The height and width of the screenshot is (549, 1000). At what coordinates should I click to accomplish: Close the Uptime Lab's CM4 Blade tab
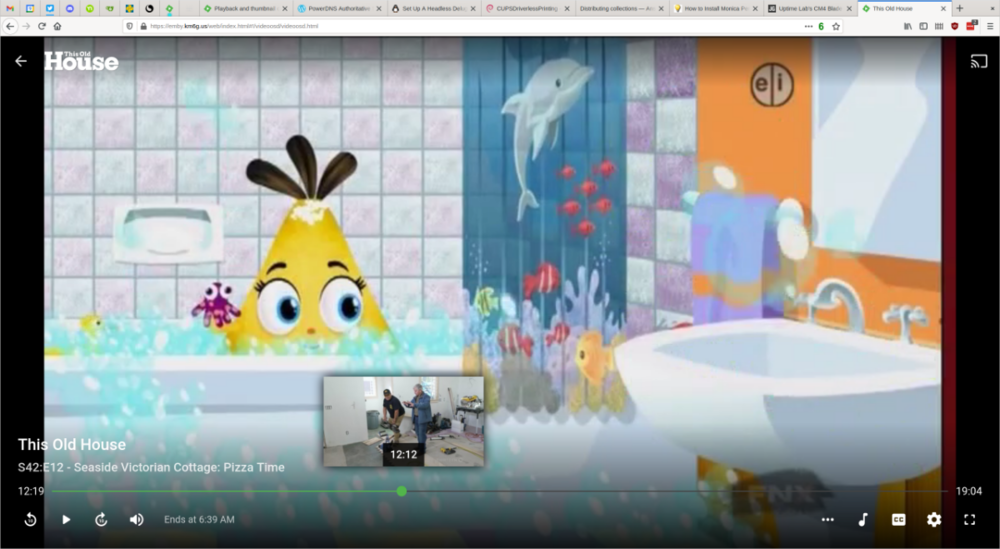(x=849, y=9)
